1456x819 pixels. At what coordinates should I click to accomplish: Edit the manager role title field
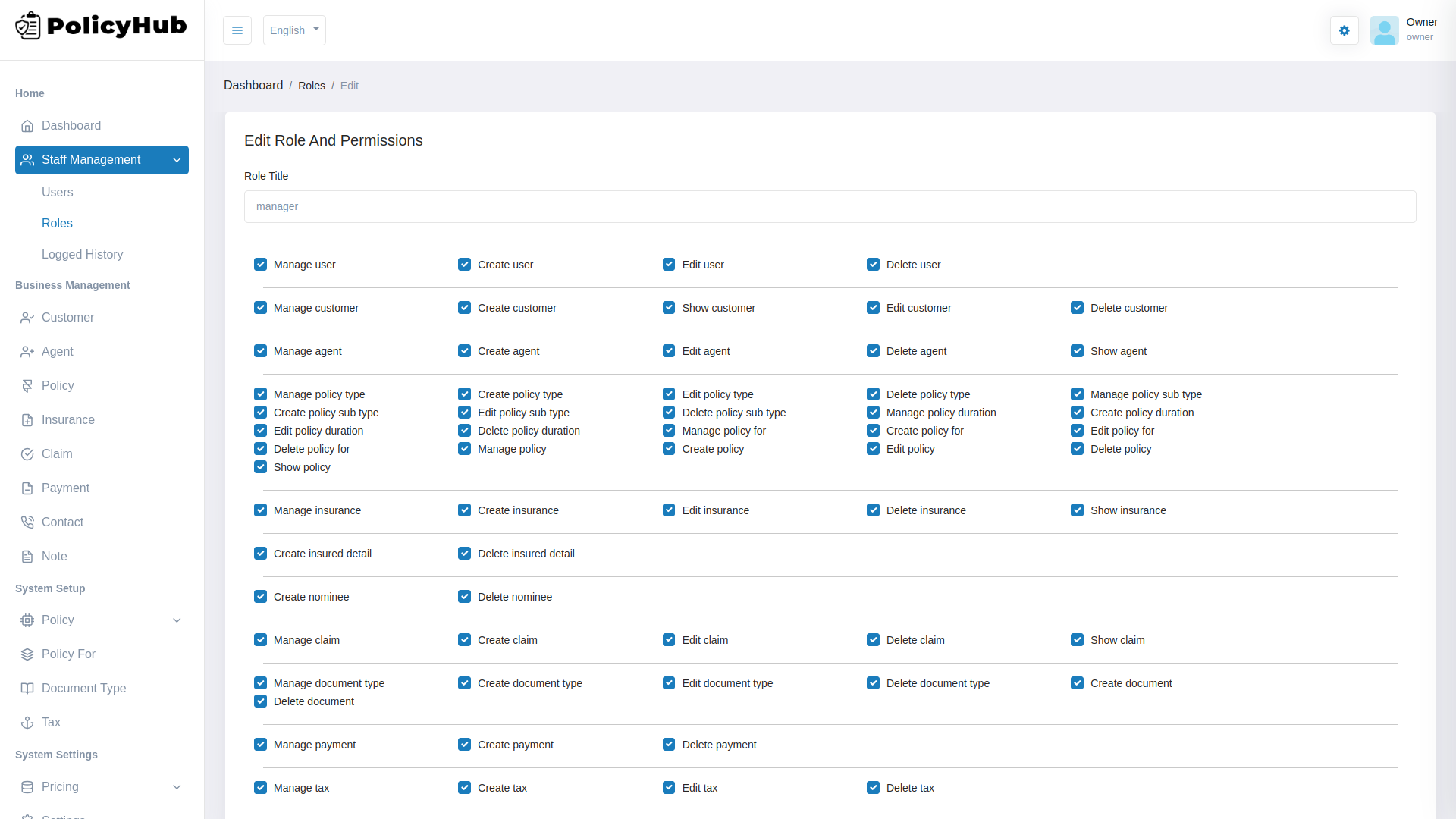click(830, 206)
